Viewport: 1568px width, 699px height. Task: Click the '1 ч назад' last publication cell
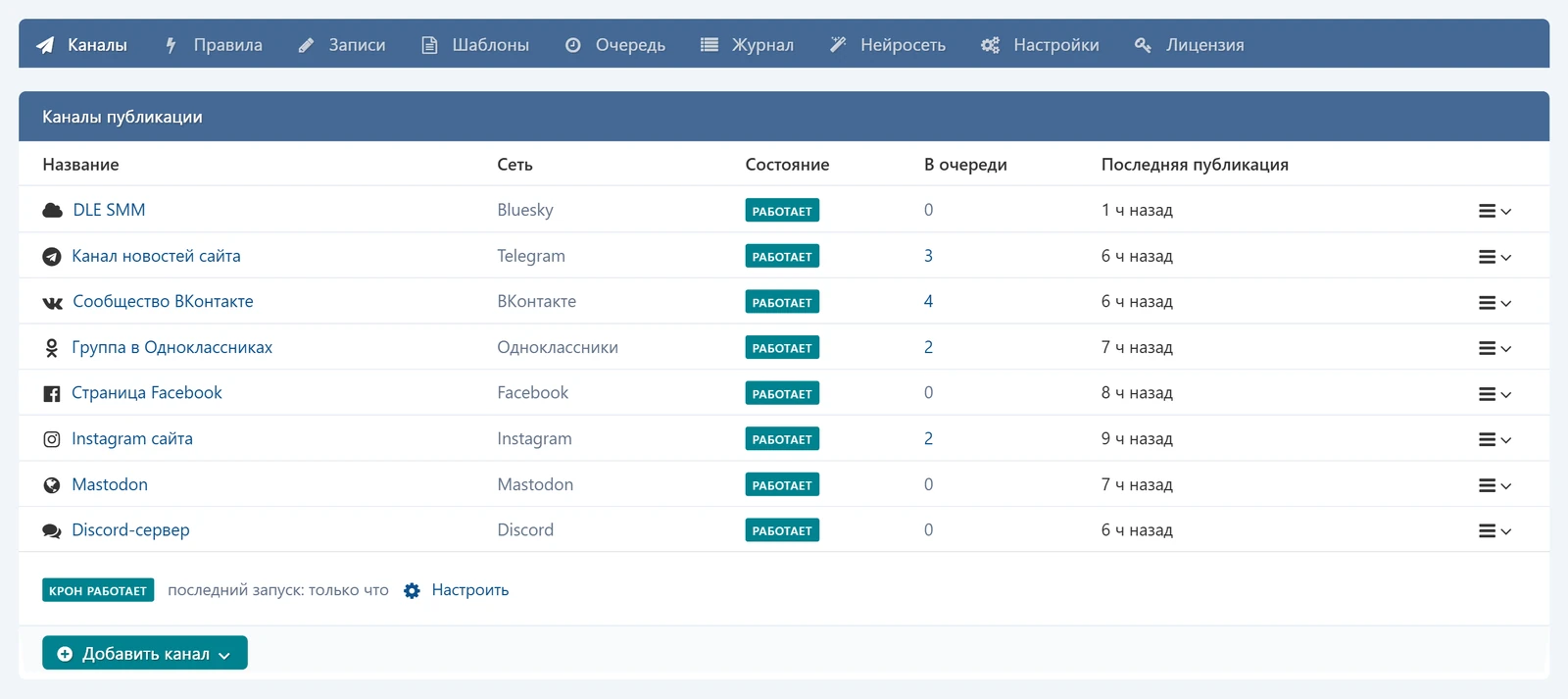[1137, 210]
